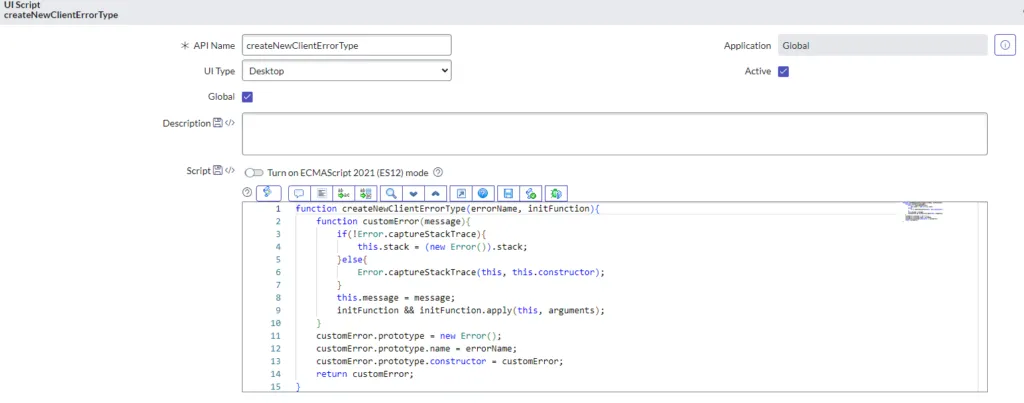Click the replace icon in script toolbar
The width and height of the screenshot is (1024, 403).
(x=344, y=193)
